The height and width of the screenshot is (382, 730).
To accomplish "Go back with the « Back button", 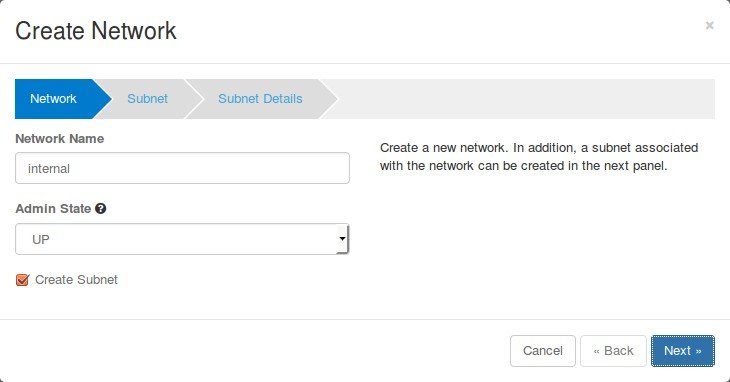I will click(x=613, y=351).
